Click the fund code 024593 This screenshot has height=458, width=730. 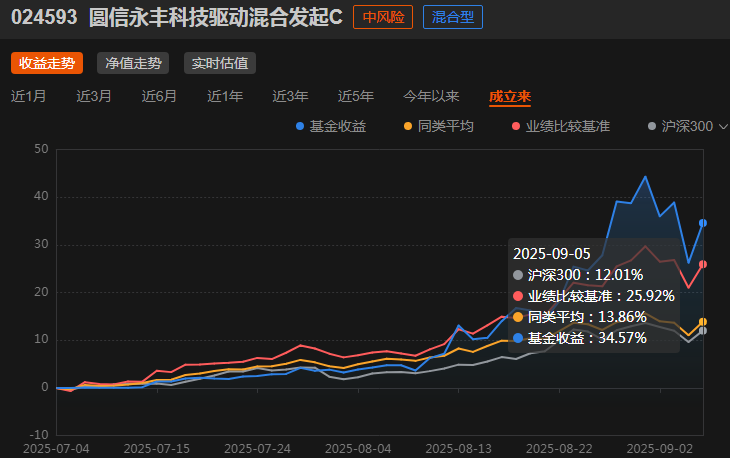tap(44, 17)
